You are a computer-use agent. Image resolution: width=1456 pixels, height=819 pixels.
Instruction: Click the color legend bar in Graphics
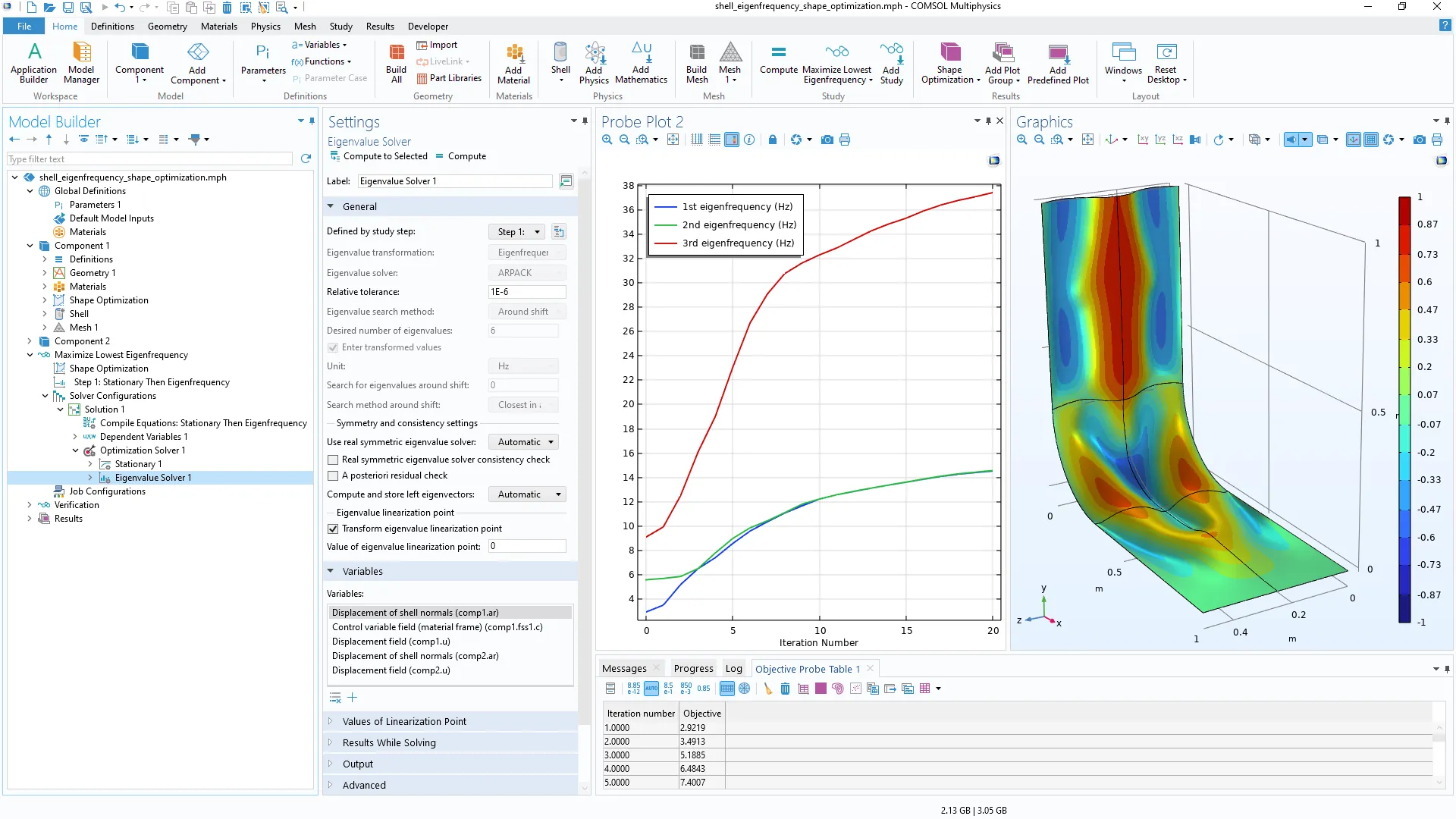pos(1404,409)
